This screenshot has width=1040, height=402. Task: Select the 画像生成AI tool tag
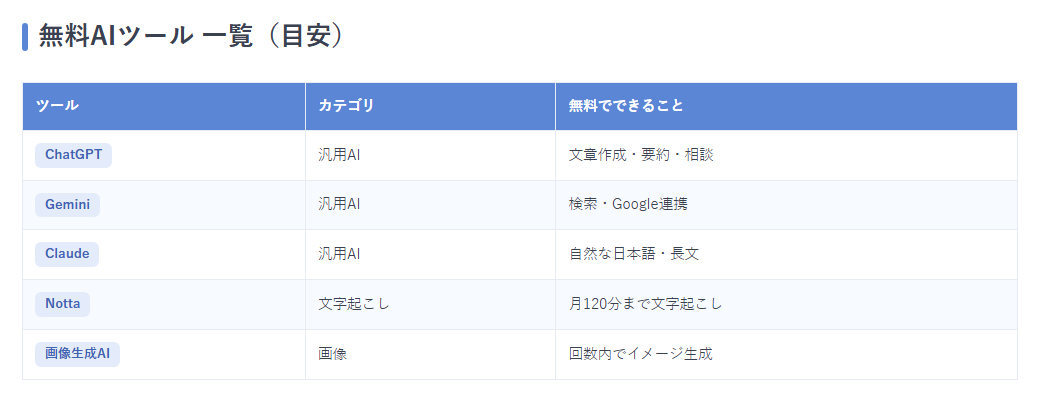[x=78, y=354]
